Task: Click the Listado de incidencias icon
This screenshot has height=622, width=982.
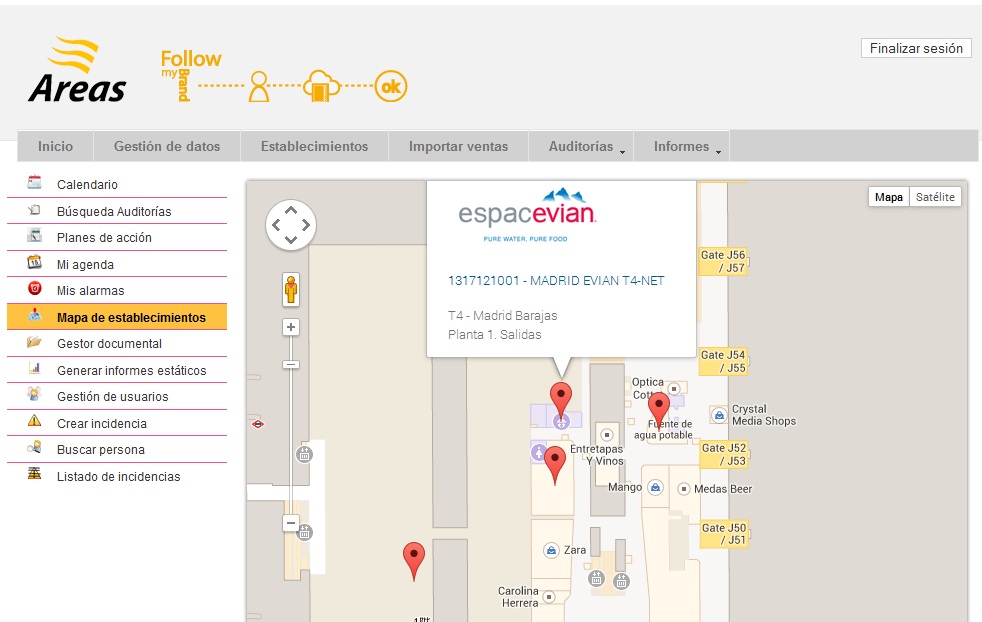Action: pos(34,474)
